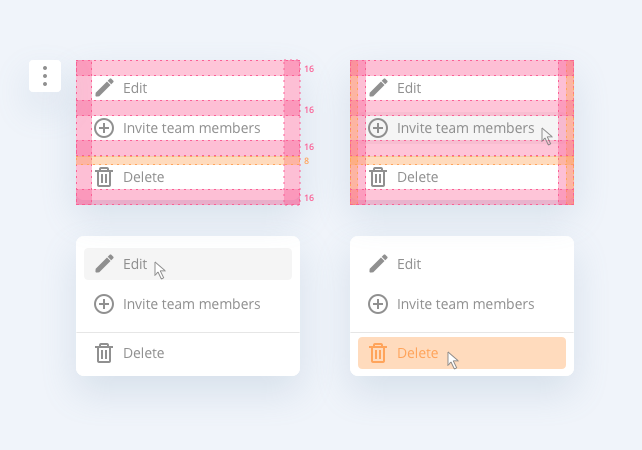Click Delete label under the hovered Edit menu

pyautogui.click(x=143, y=353)
